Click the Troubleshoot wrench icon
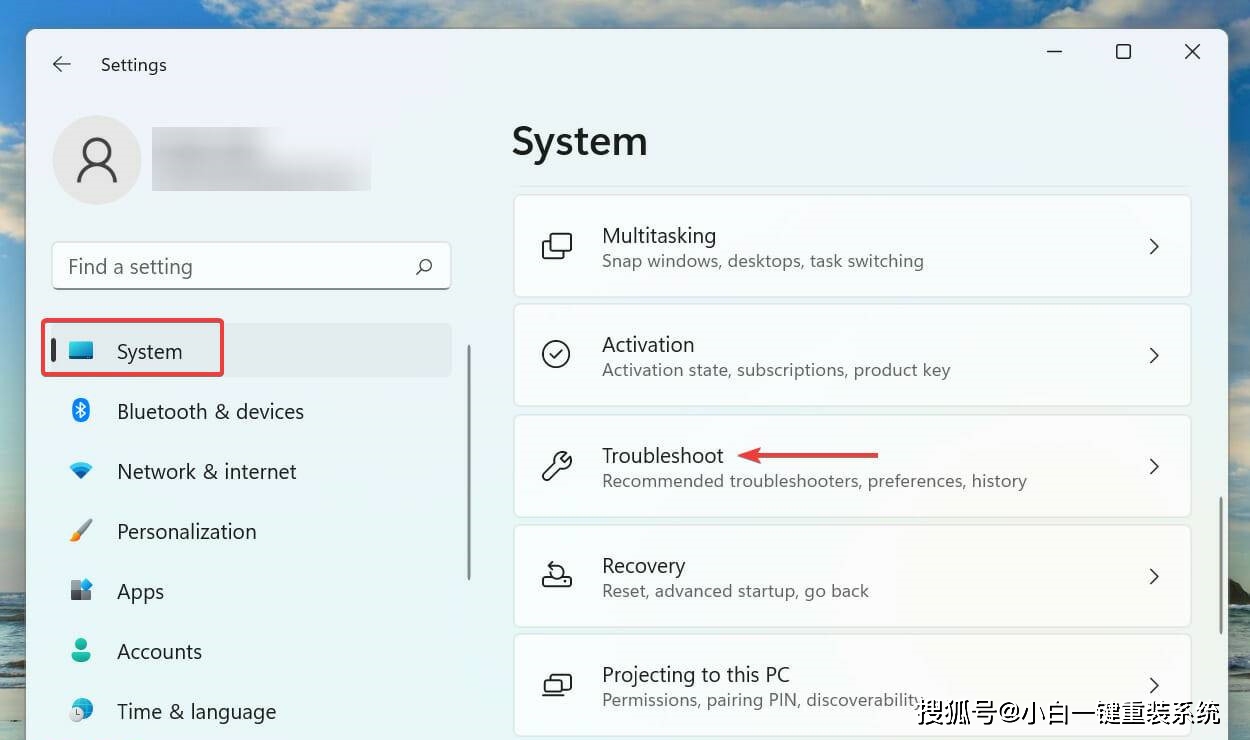The width and height of the screenshot is (1250, 740). 557,466
